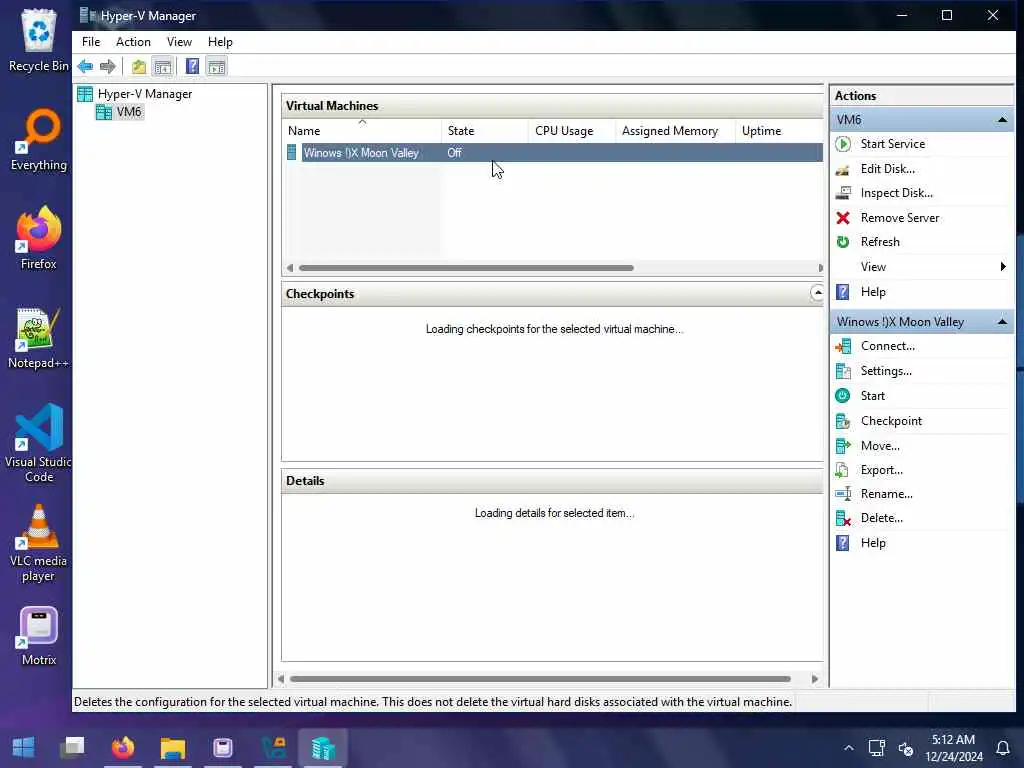Image resolution: width=1024 pixels, height=768 pixels.
Task: Sort by the Name column header
Action: 362,131
